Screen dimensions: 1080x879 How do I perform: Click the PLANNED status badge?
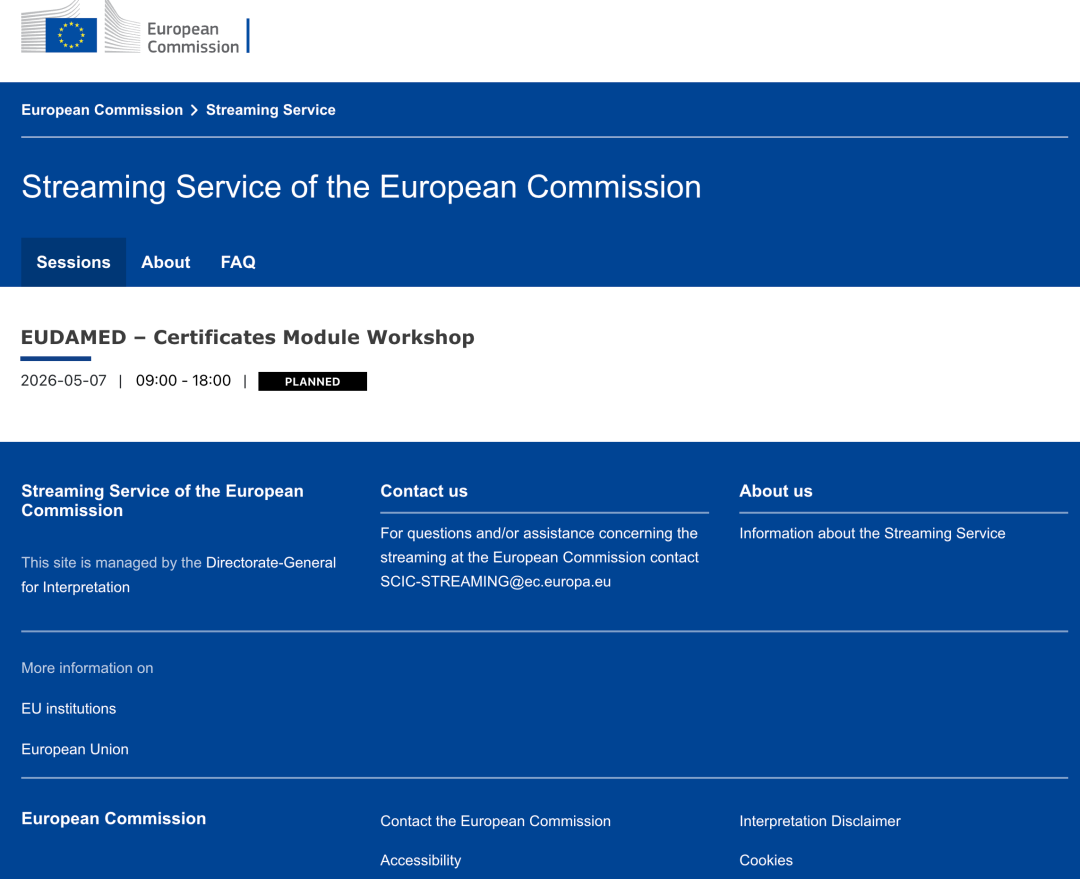312,381
